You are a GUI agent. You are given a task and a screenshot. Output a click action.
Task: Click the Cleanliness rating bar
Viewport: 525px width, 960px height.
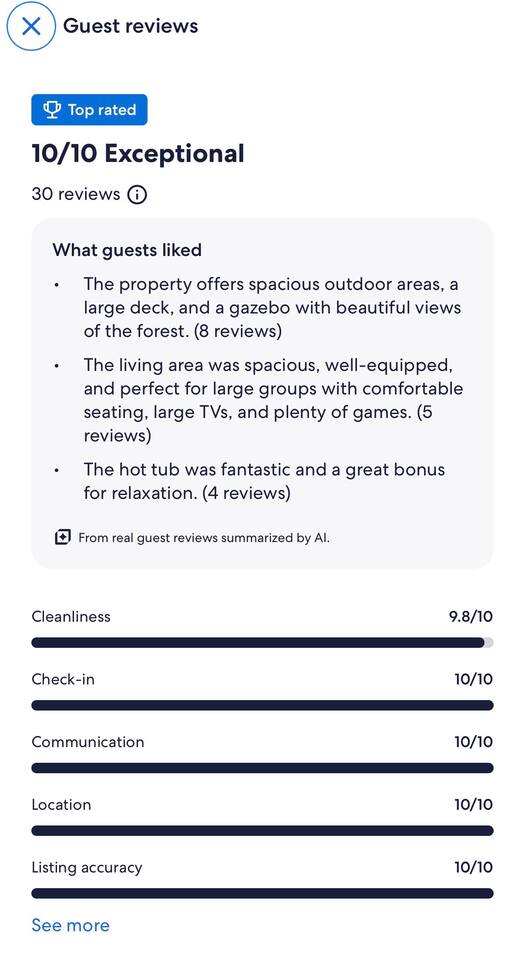(x=262, y=643)
